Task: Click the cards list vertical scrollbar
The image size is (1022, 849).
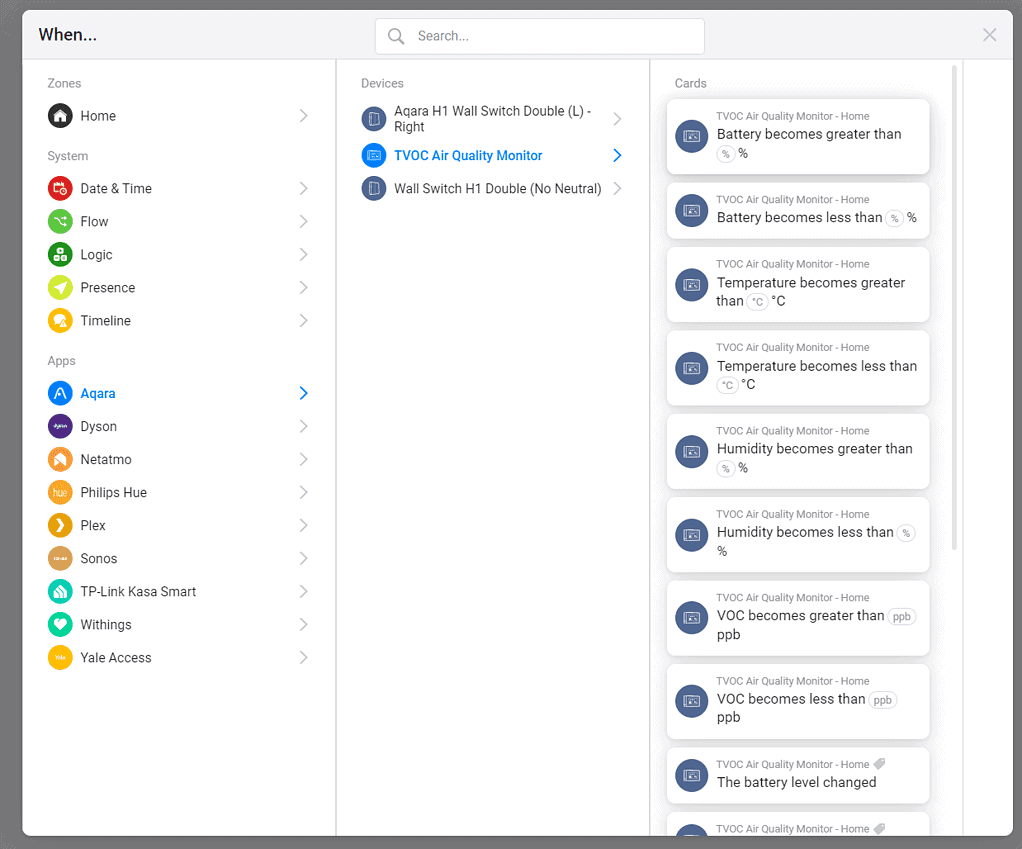Action: click(954, 300)
